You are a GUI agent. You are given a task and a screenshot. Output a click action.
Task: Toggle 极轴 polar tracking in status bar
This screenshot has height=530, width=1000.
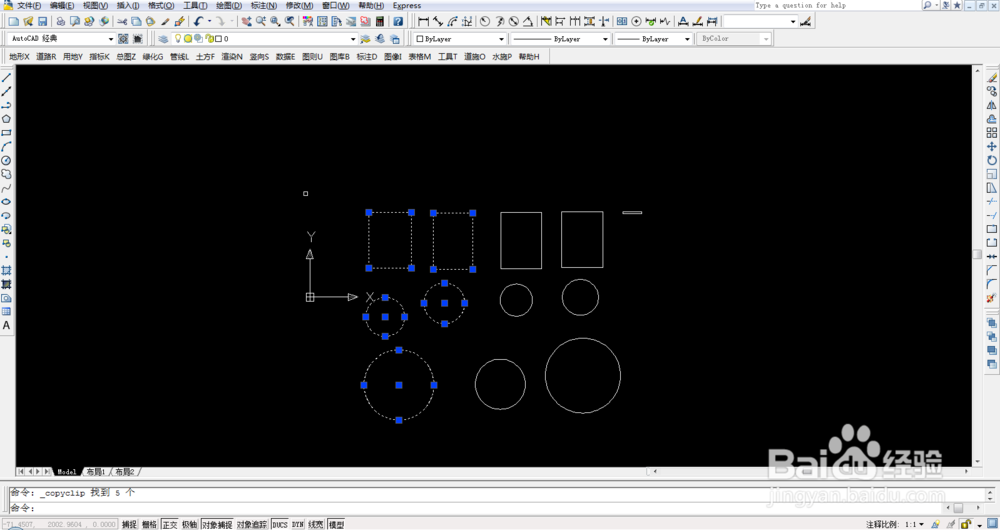[x=189, y=524]
